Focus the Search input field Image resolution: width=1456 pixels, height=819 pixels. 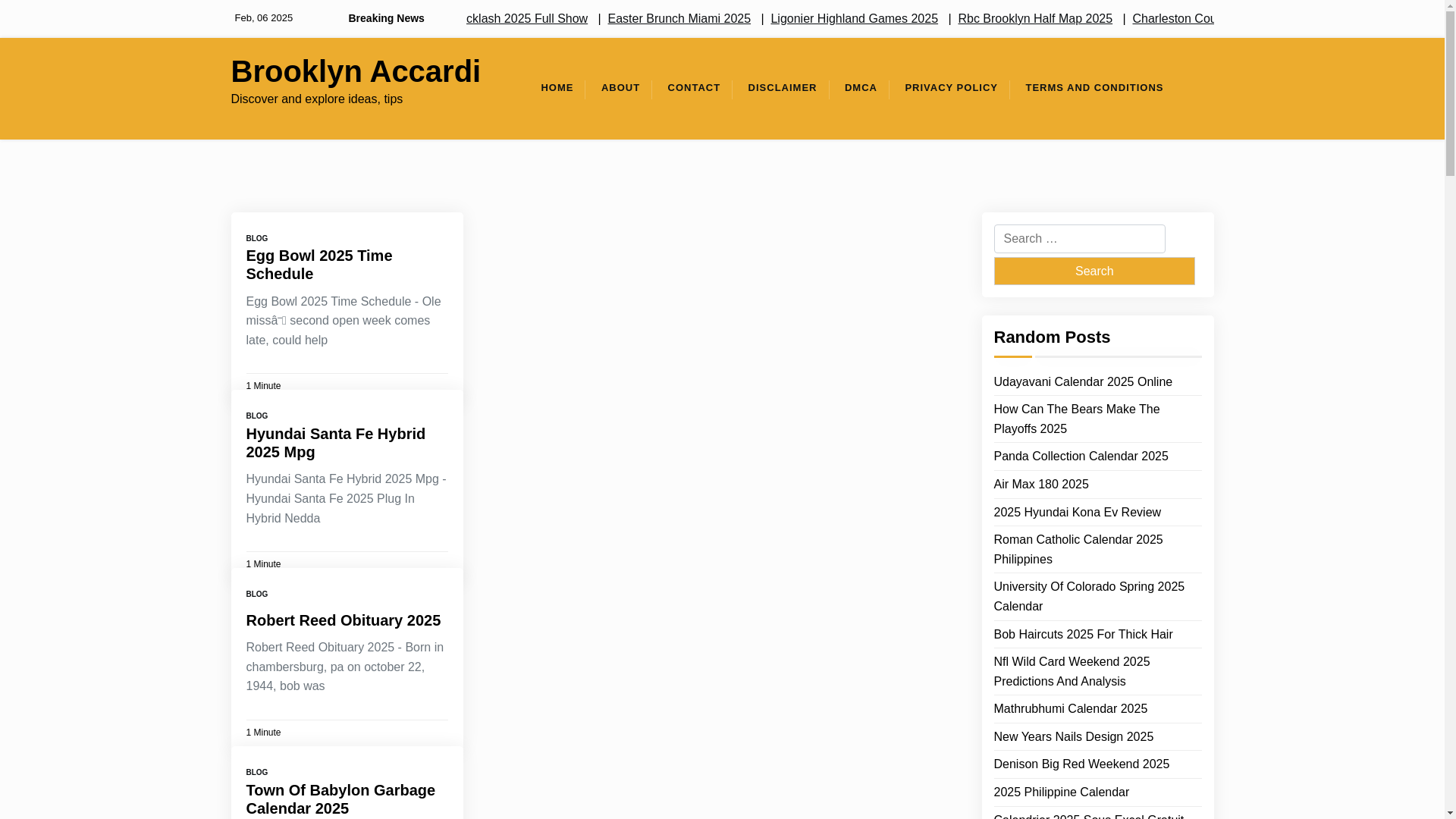tap(1079, 239)
